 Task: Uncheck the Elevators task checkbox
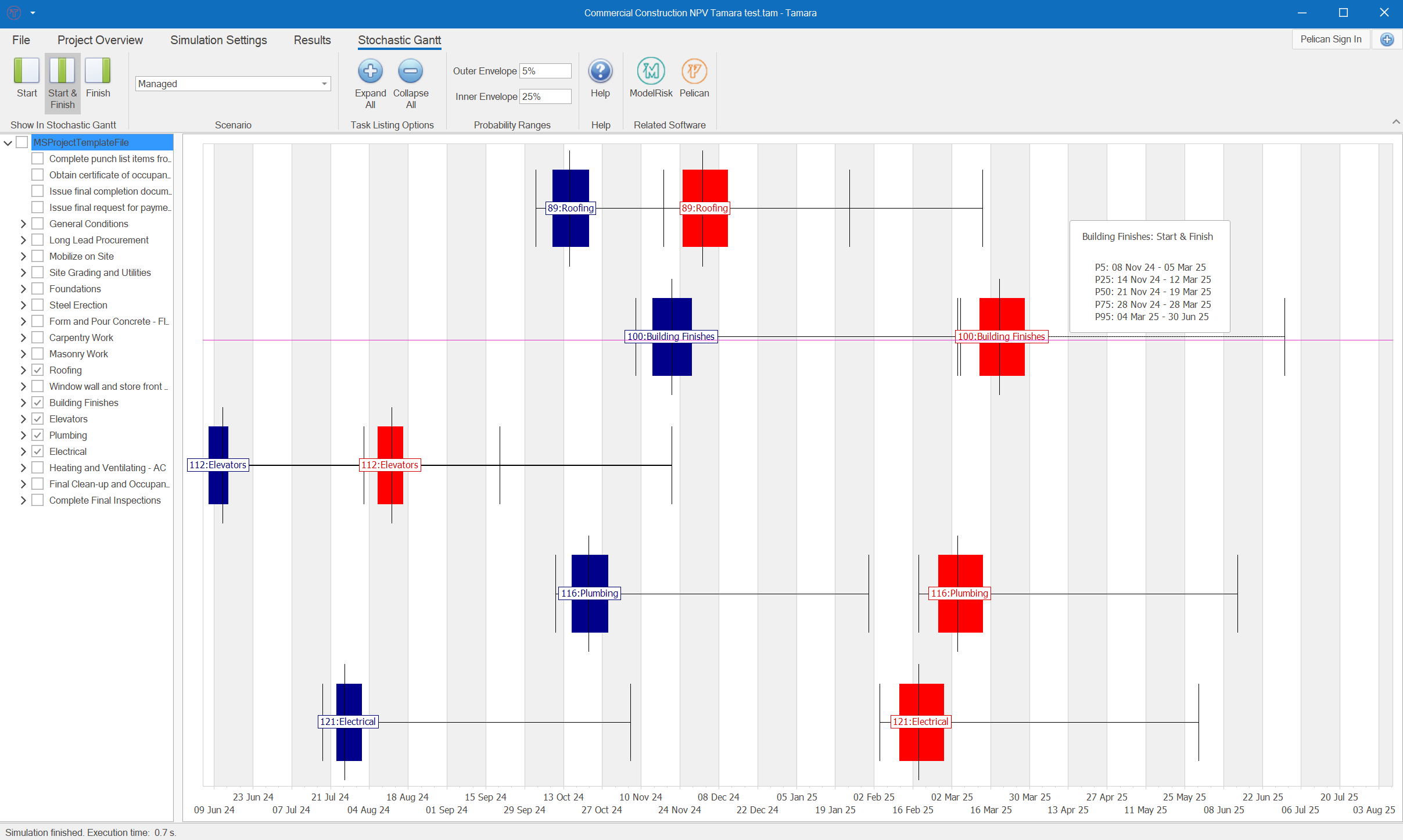click(38, 418)
